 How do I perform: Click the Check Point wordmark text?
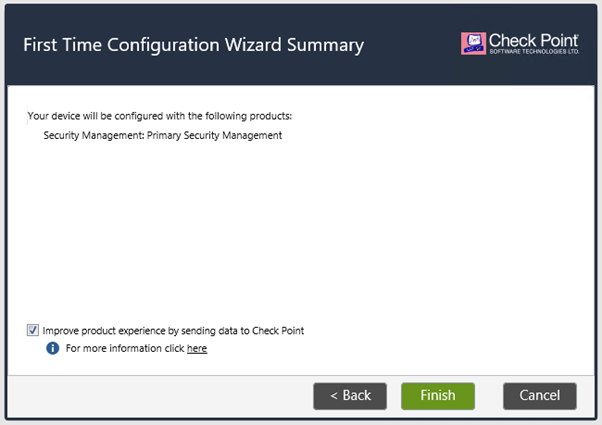click(531, 39)
